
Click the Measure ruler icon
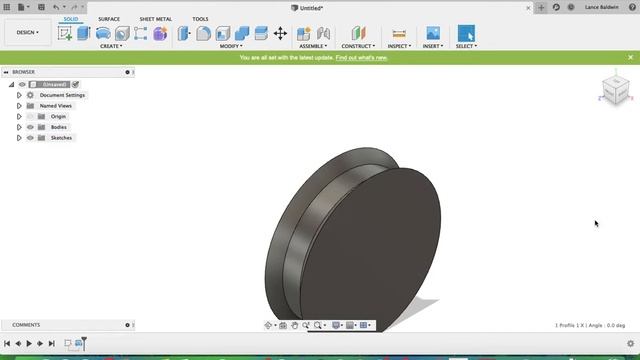pos(399,33)
